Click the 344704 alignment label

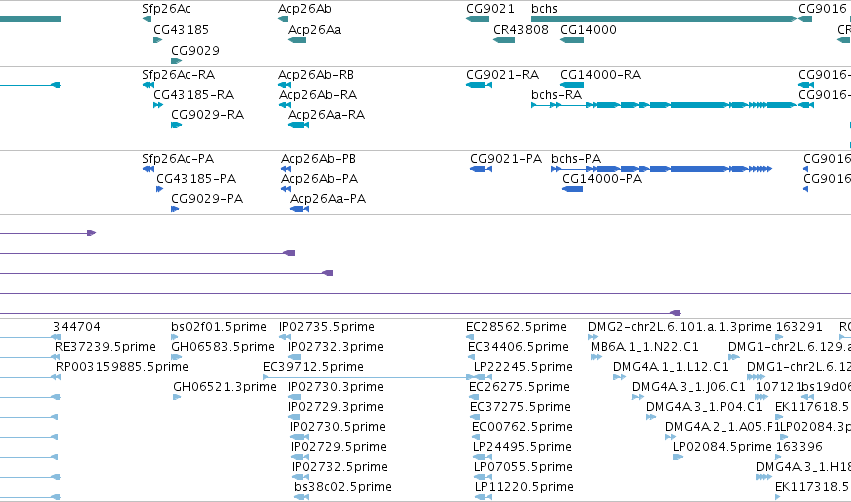77,327
